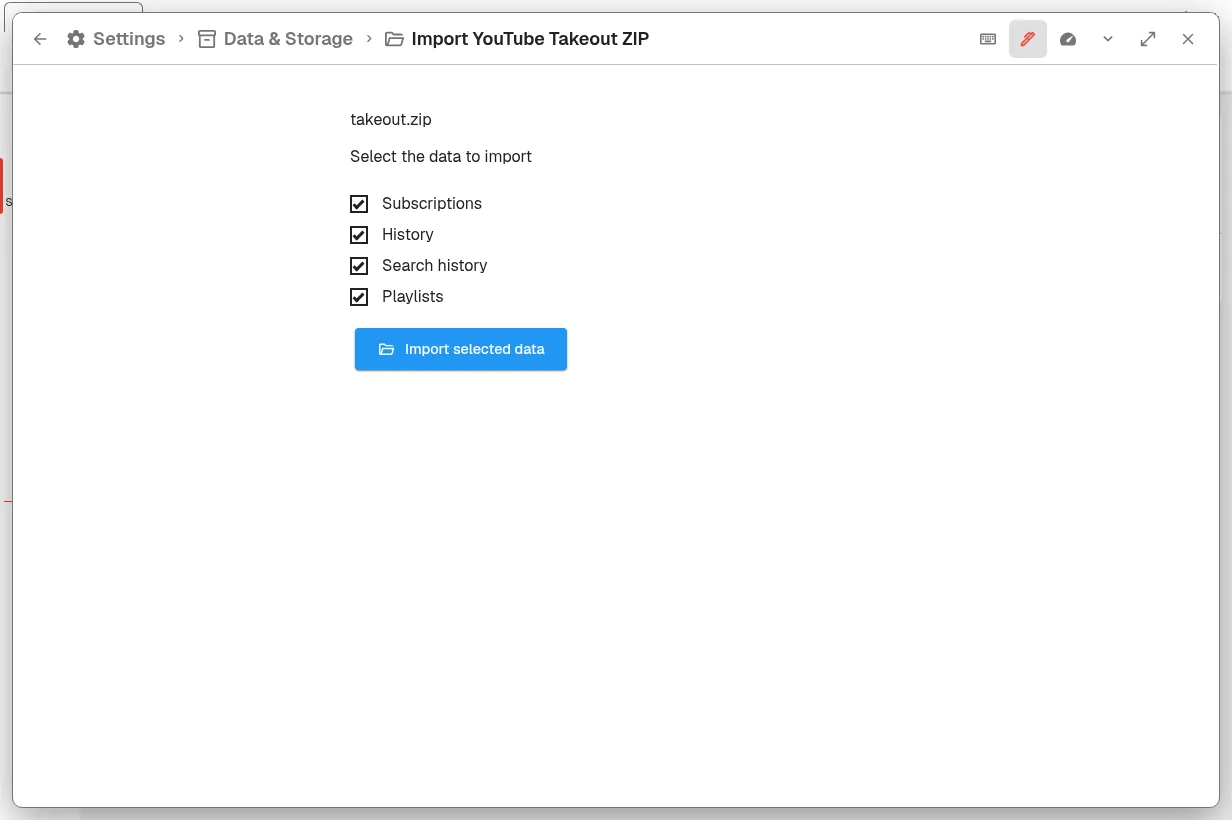Select the takeout.zip file name

[x=391, y=119]
